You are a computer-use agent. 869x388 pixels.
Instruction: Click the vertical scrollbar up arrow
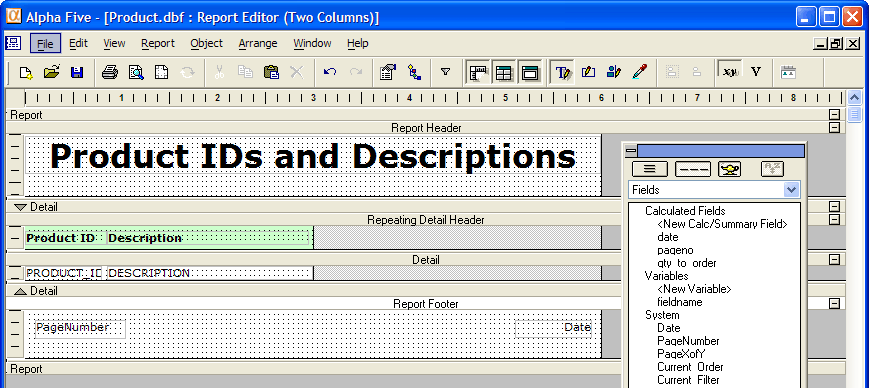coord(854,98)
